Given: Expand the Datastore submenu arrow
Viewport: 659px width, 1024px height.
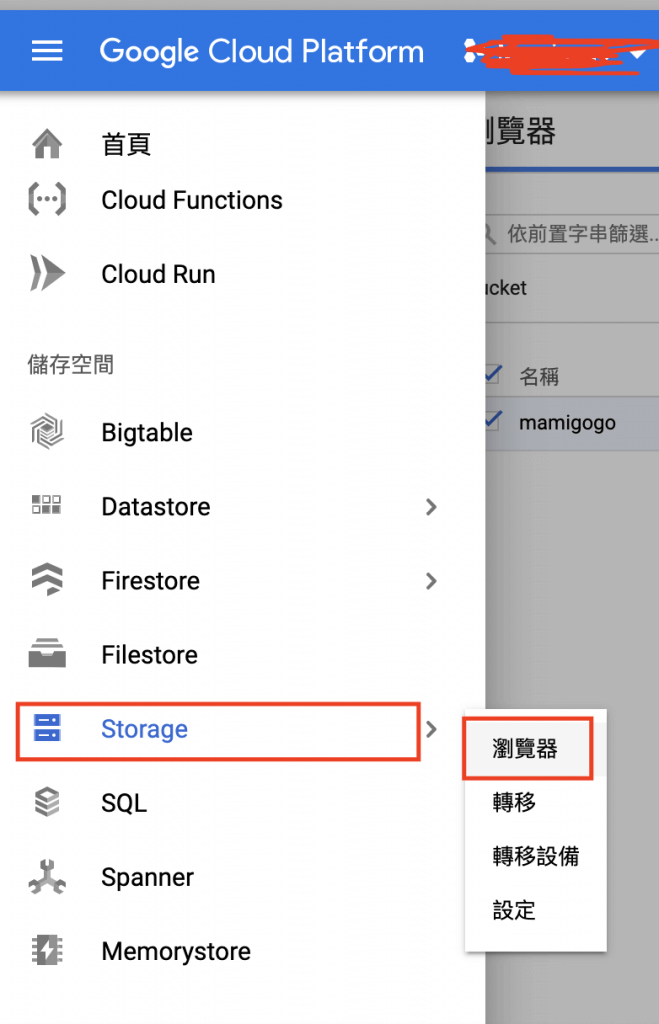Looking at the screenshot, I should tap(431, 507).
